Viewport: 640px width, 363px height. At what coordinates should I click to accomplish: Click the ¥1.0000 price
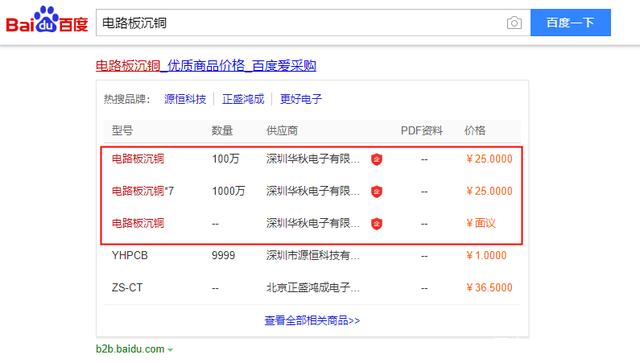point(486,256)
